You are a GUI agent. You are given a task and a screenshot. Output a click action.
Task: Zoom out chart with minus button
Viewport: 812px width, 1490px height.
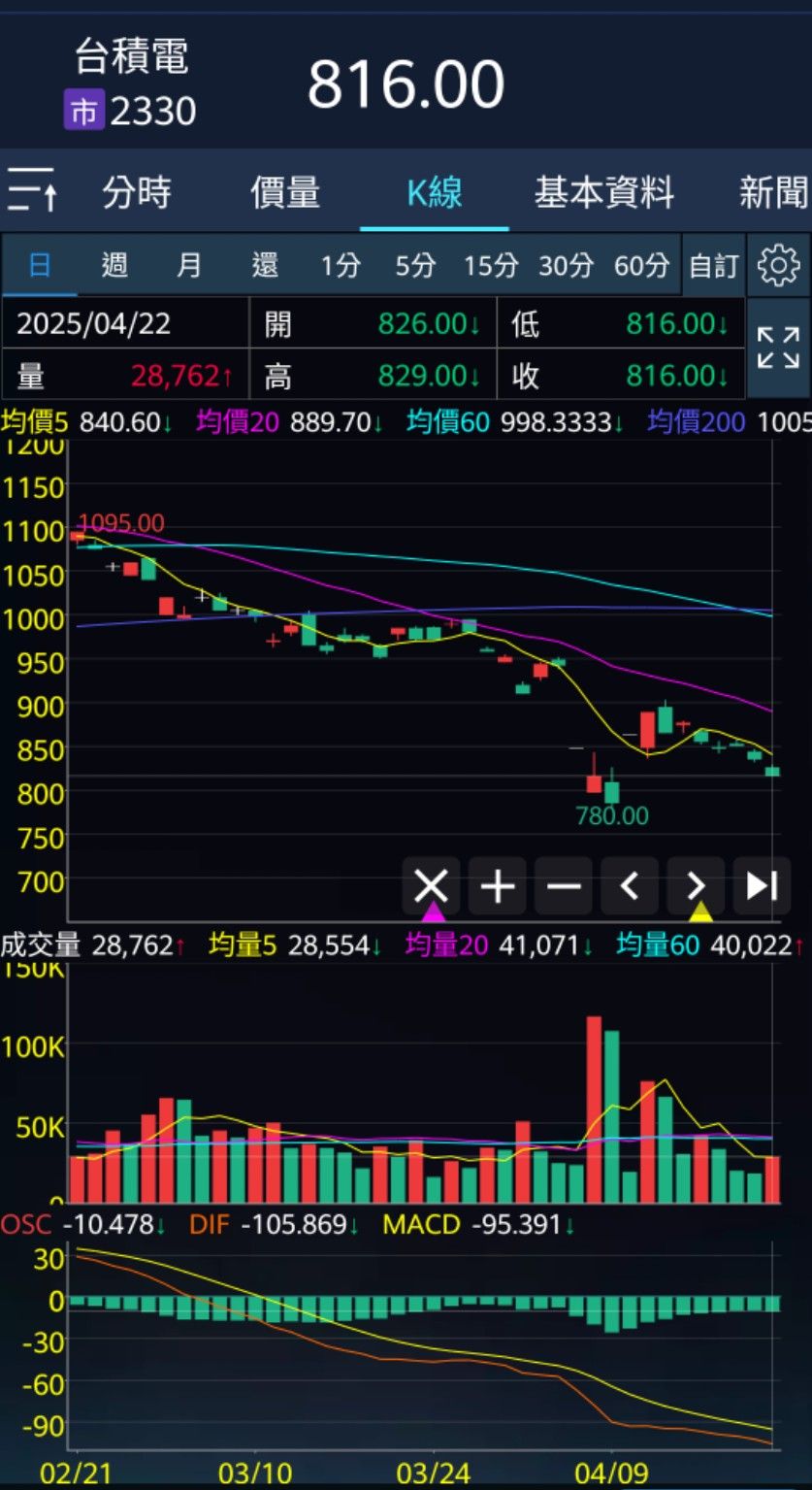pos(564,885)
